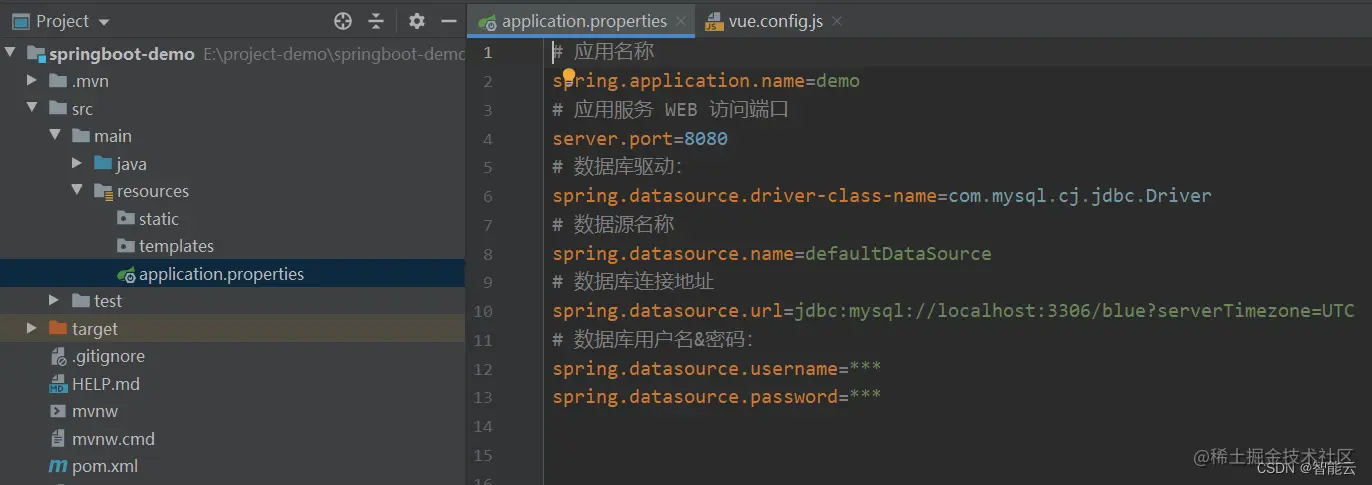The height and width of the screenshot is (485, 1372).
Task: Expand the .mvn folder arrow
Action: pos(33,81)
